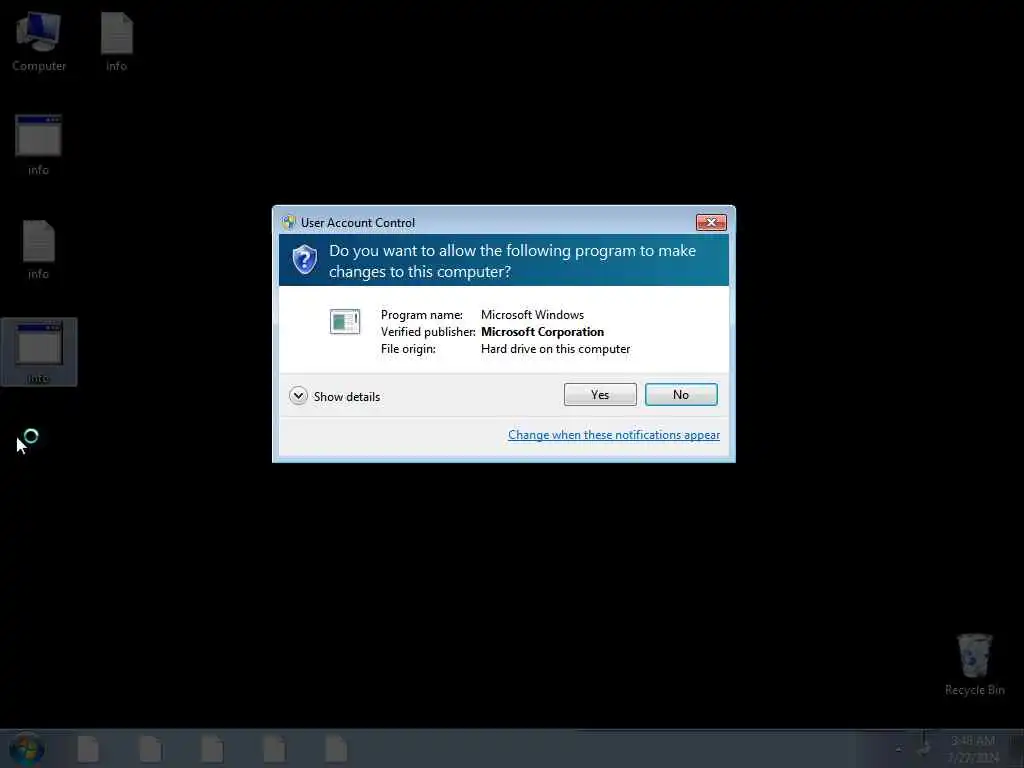This screenshot has width=1024, height=768.
Task: Click the shield icon in the title bar
Action: tap(289, 223)
